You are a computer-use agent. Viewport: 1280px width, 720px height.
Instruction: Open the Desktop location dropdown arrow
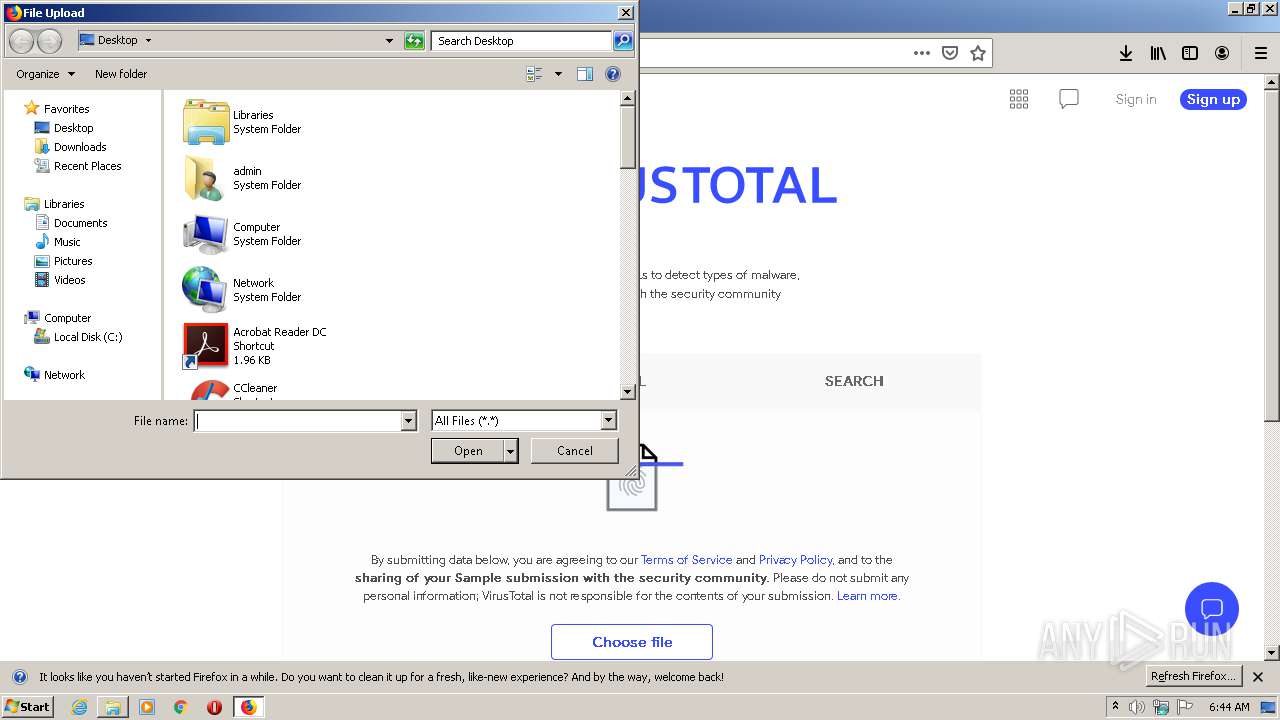pos(149,41)
